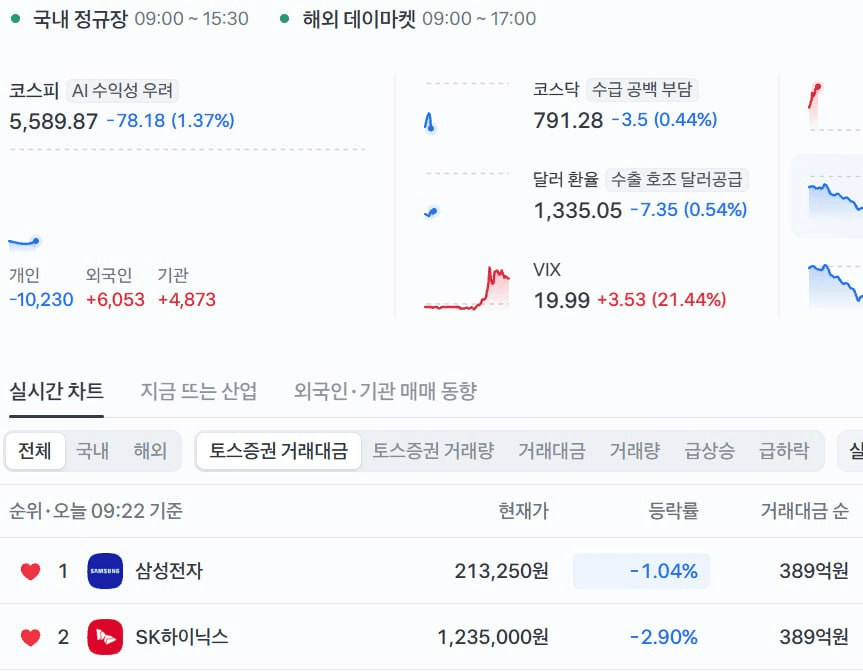Switch to the 지금 뜨는 산업 tab
863x671 pixels.
pyautogui.click(x=199, y=391)
